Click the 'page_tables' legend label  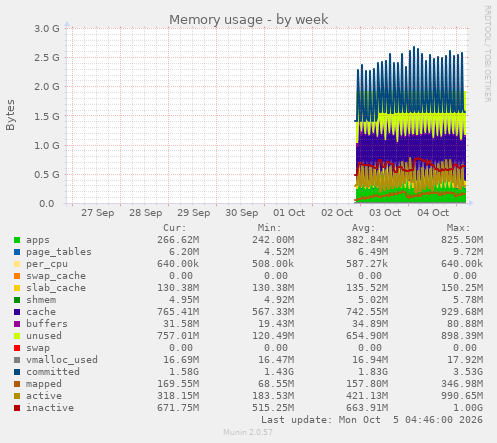[x=59, y=252]
